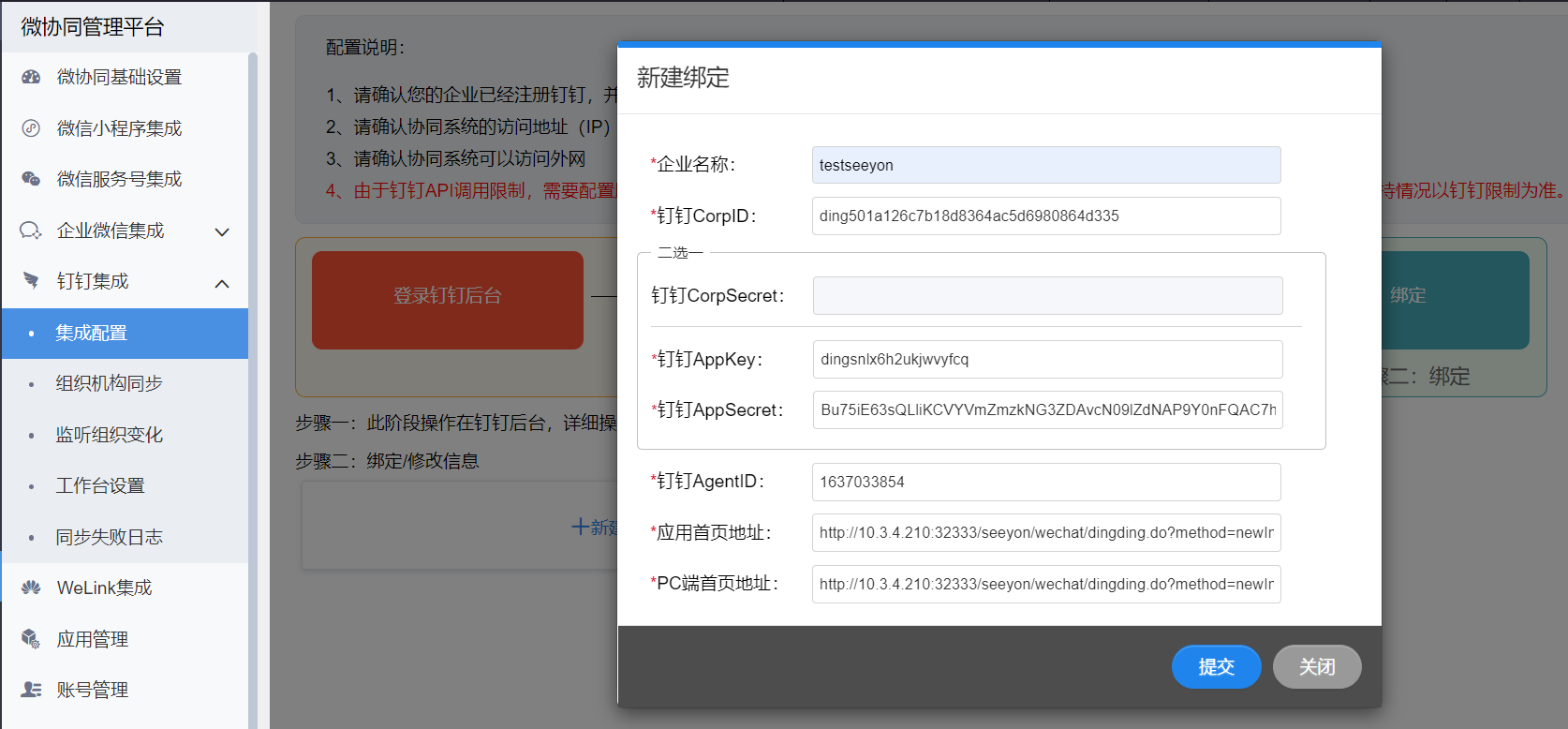
Task: Collapse the 钉钉集成 chevron
Action: [x=222, y=283]
